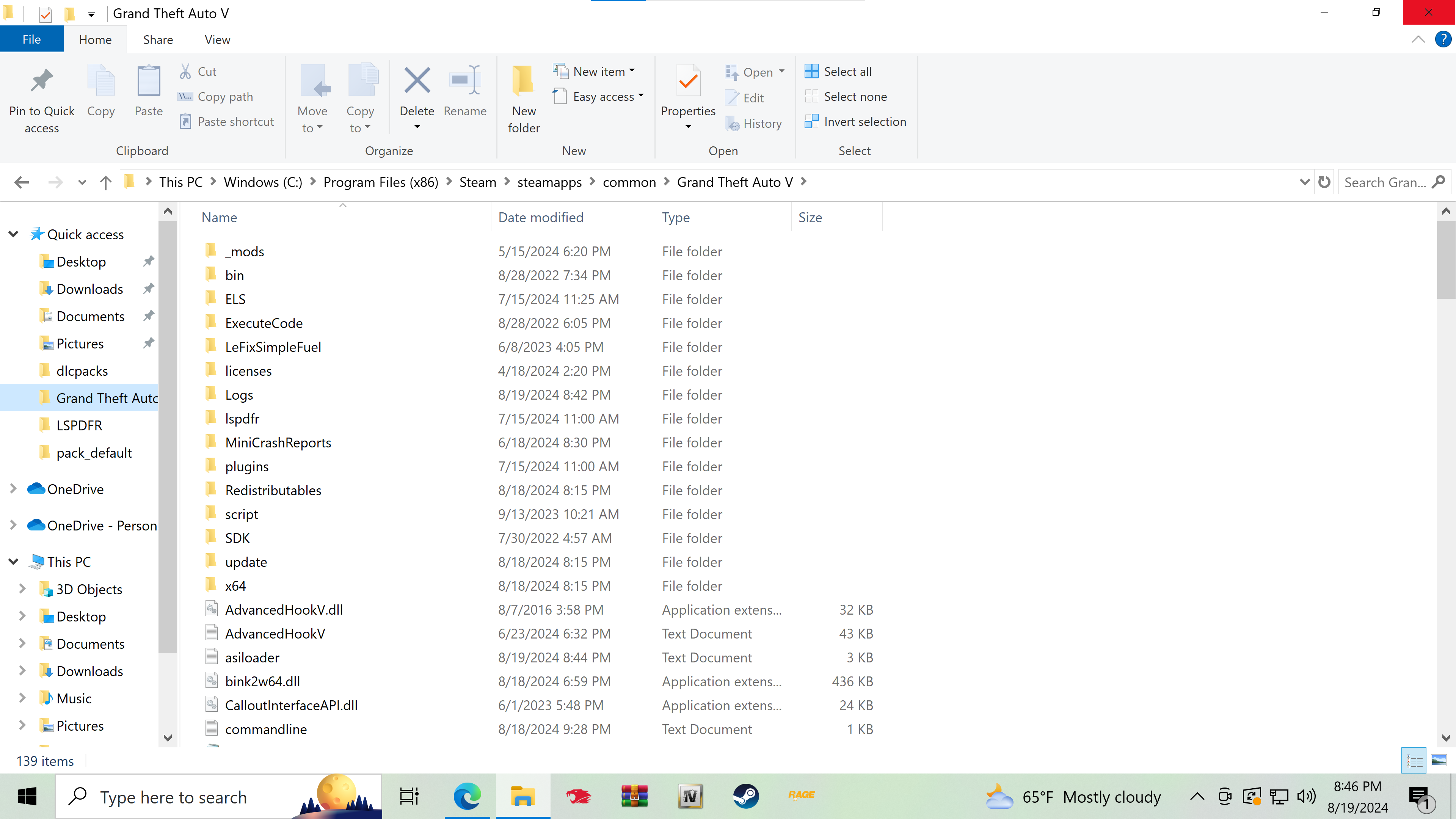1456x819 pixels.
Task: Click the Refresh icon beside address bar
Action: tap(1324, 182)
